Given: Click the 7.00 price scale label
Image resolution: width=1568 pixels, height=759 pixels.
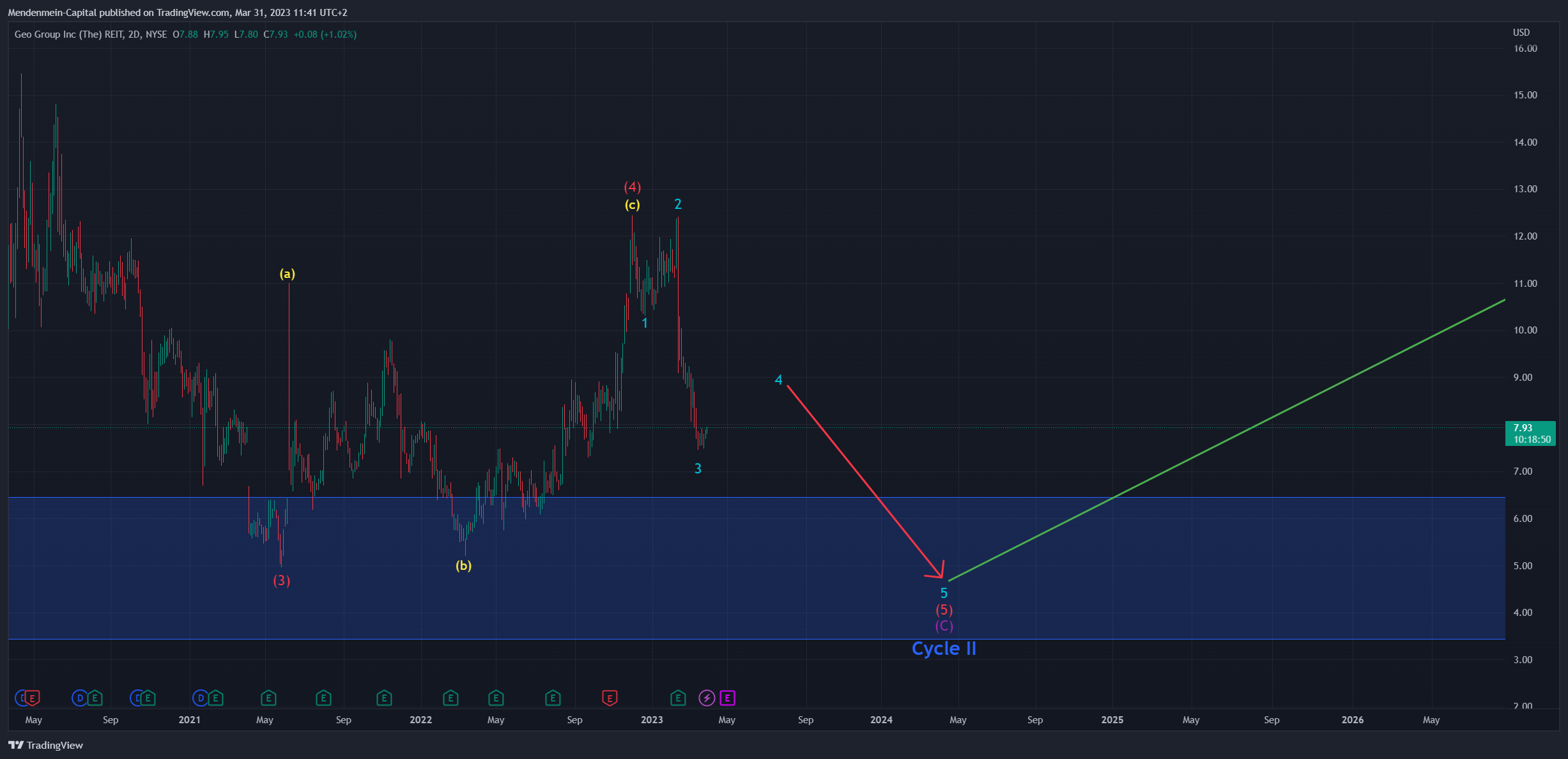Looking at the screenshot, I should (x=1523, y=471).
